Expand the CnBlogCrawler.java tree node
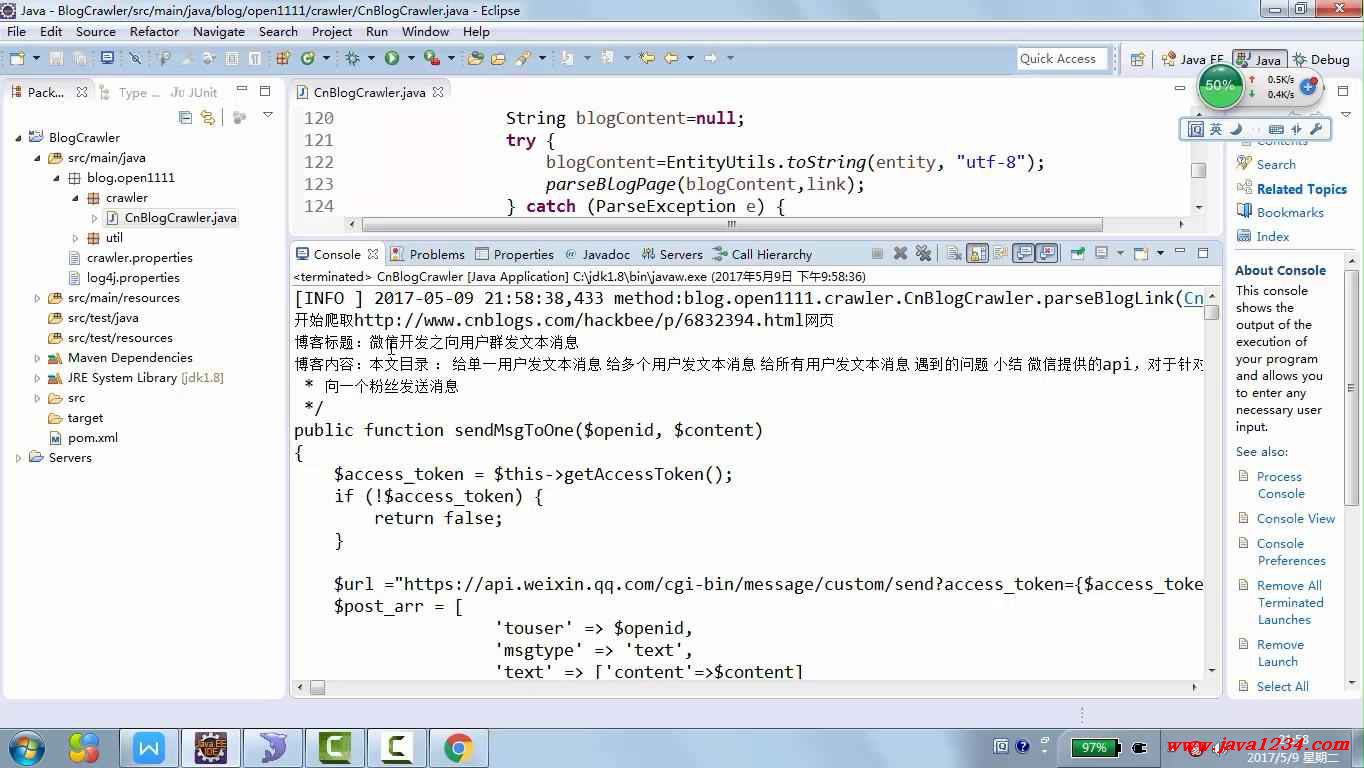Screen dimensions: 1364x768 pos(94,218)
